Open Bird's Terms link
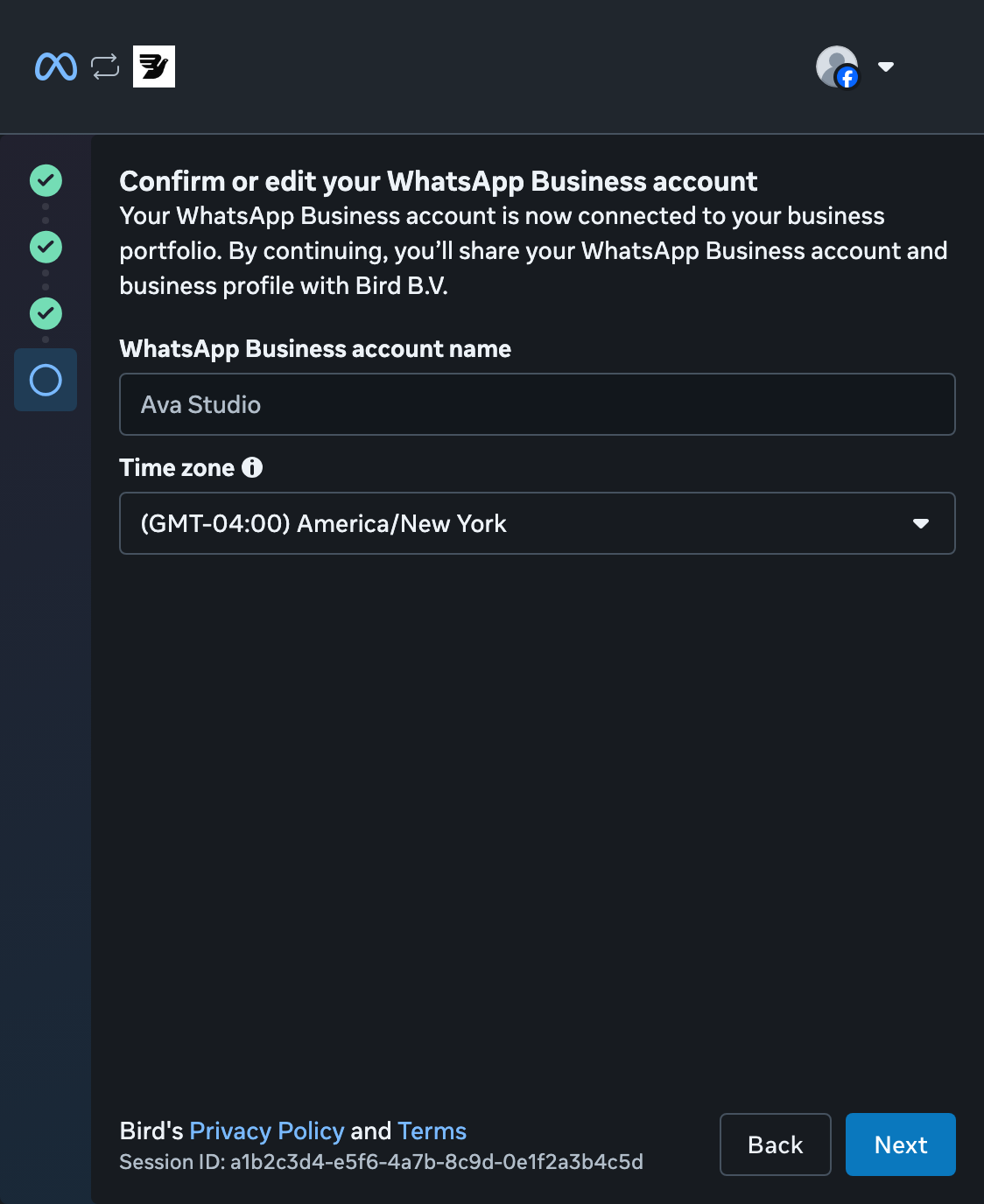Image resolution: width=984 pixels, height=1204 pixels. point(432,1130)
